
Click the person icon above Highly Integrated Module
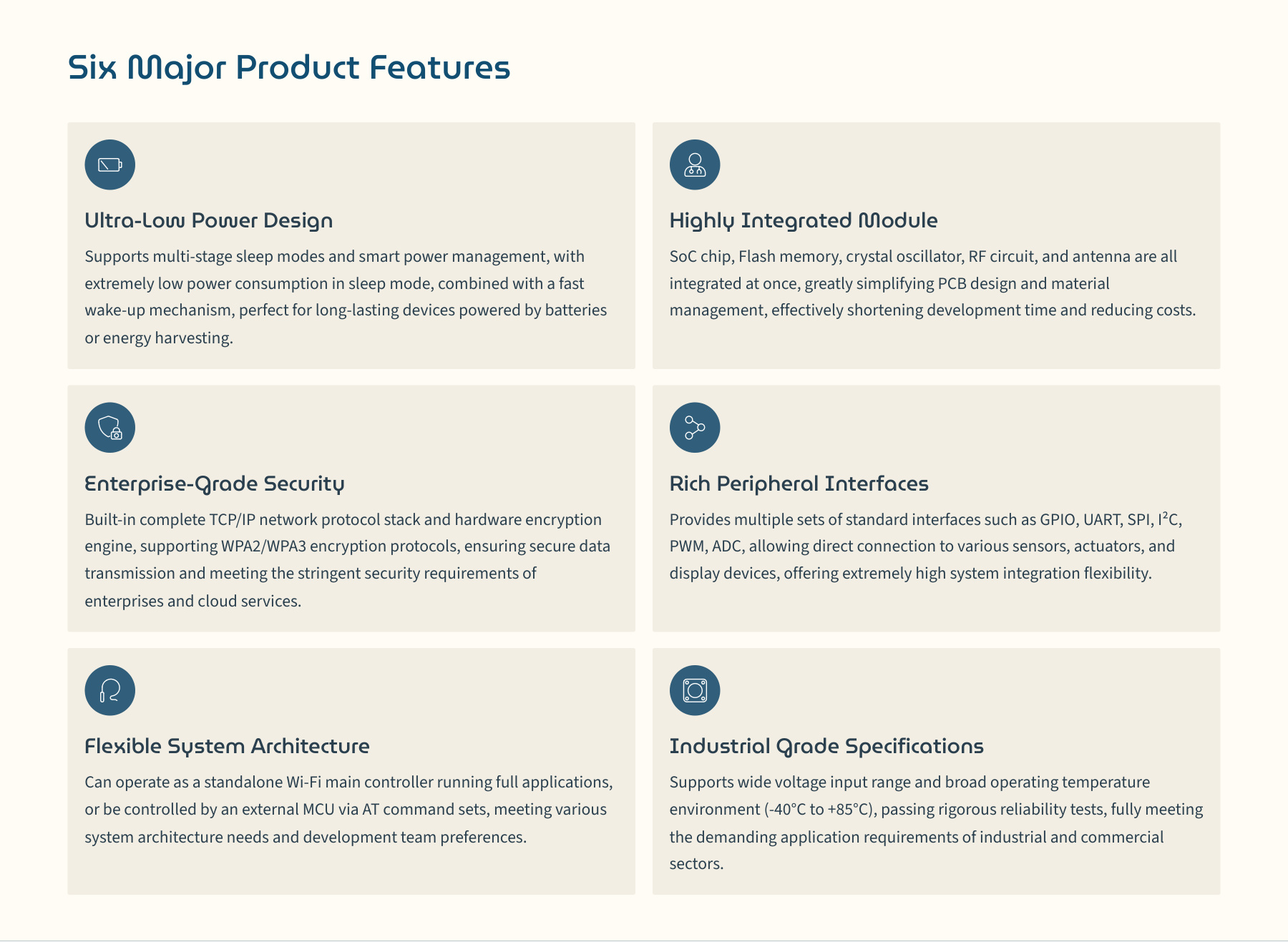coord(694,165)
